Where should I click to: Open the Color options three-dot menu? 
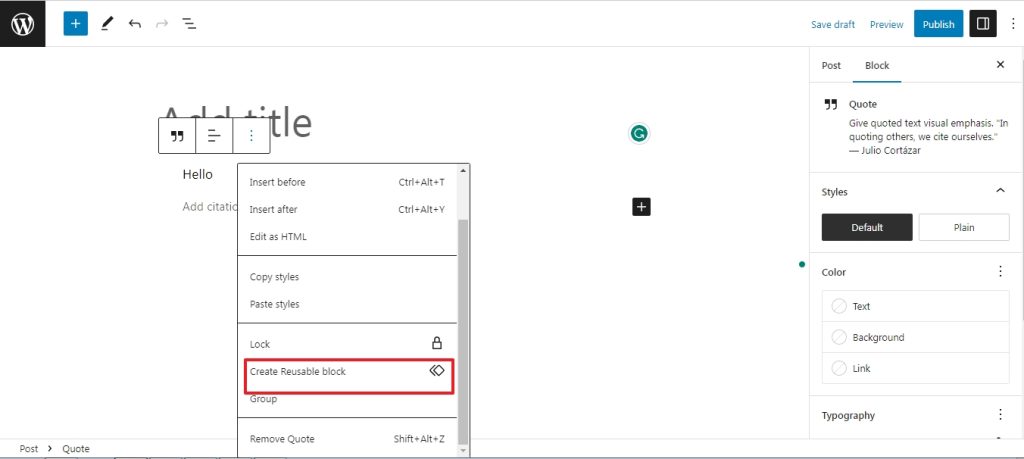coord(1000,272)
